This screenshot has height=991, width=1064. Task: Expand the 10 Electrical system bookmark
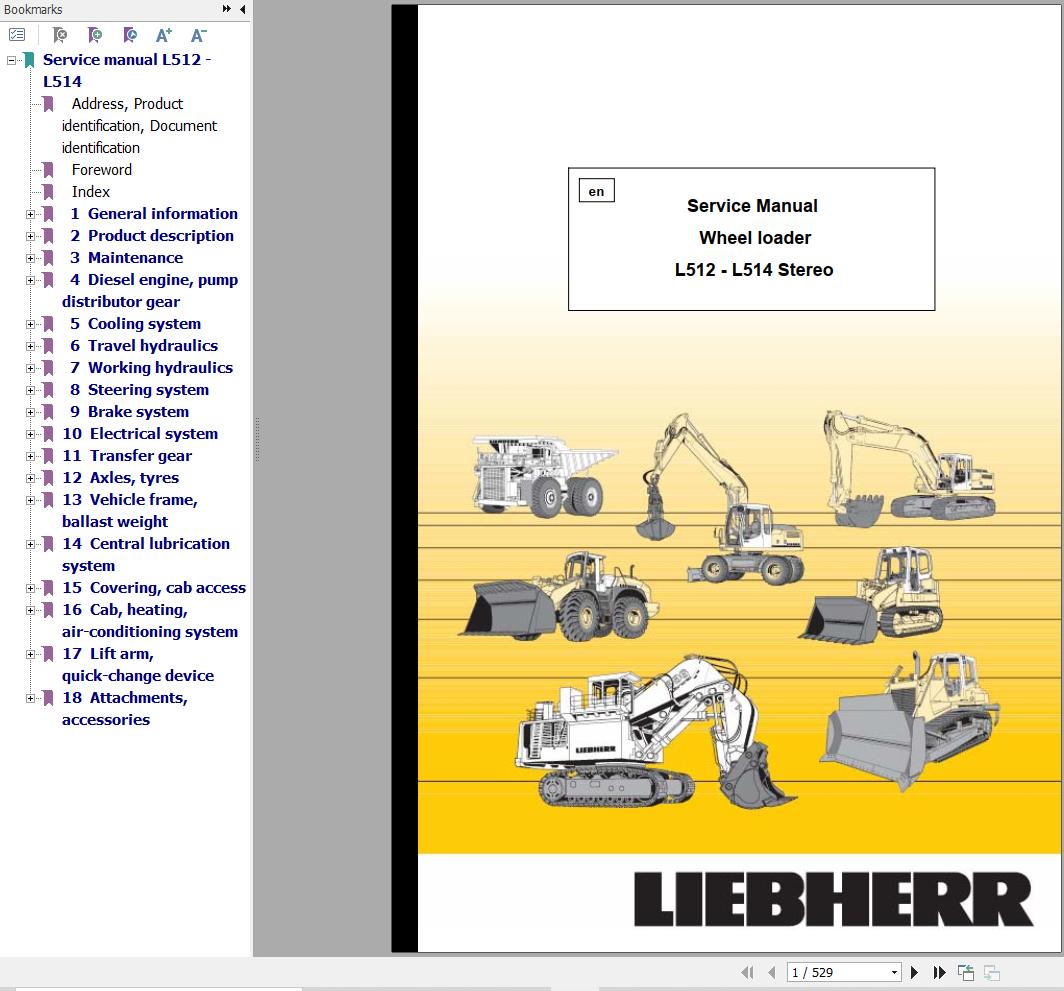click(x=30, y=434)
